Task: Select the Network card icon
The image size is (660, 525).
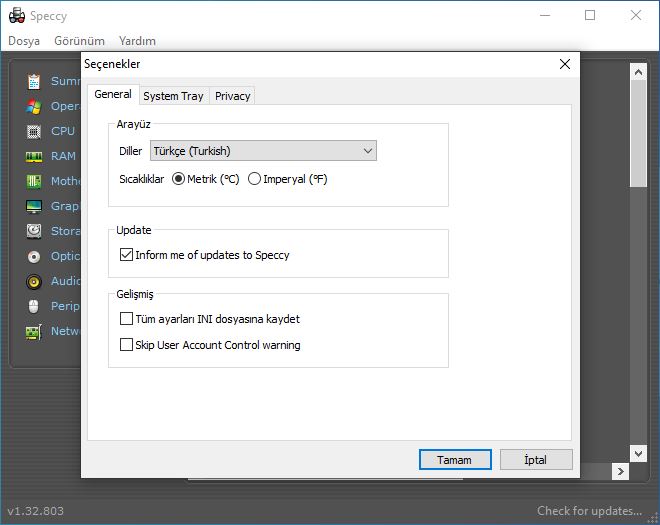Action: click(x=34, y=332)
